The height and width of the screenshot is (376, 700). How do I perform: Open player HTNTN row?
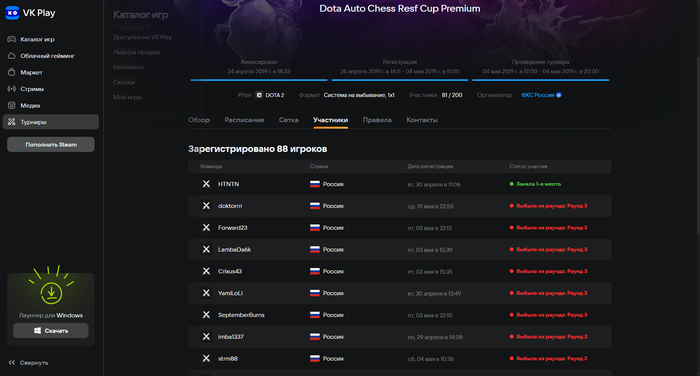tap(400, 184)
